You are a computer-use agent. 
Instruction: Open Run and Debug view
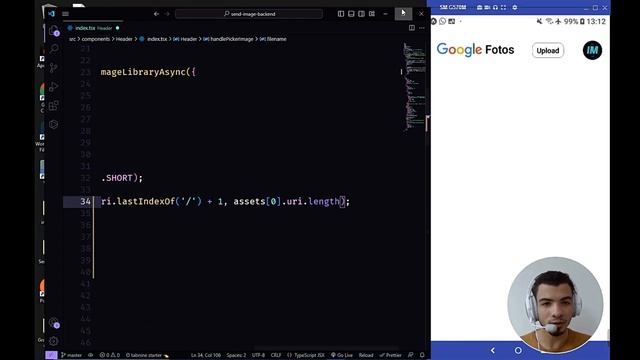point(53,87)
